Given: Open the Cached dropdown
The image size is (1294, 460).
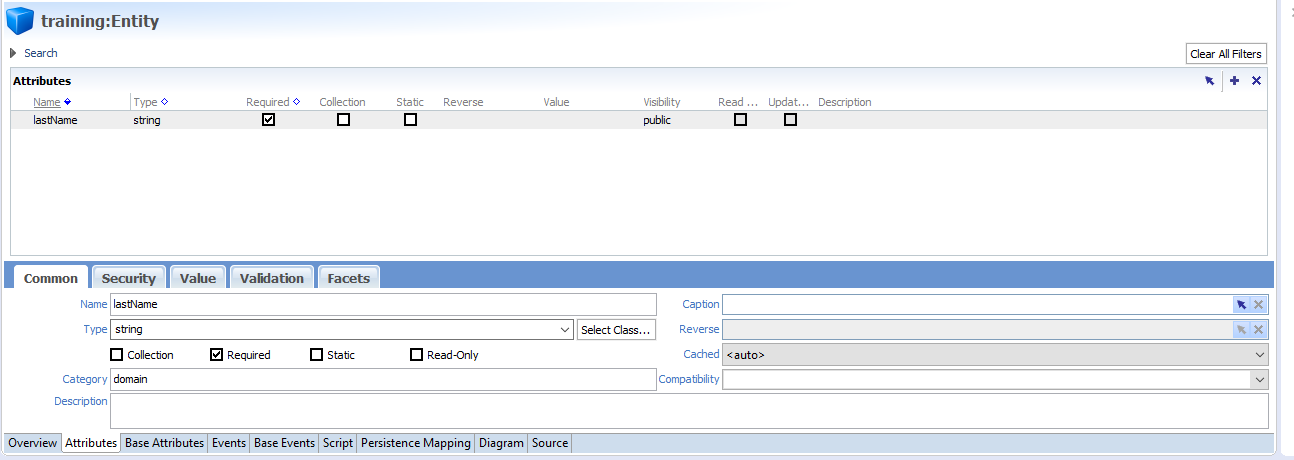Looking at the screenshot, I should (1258, 354).
